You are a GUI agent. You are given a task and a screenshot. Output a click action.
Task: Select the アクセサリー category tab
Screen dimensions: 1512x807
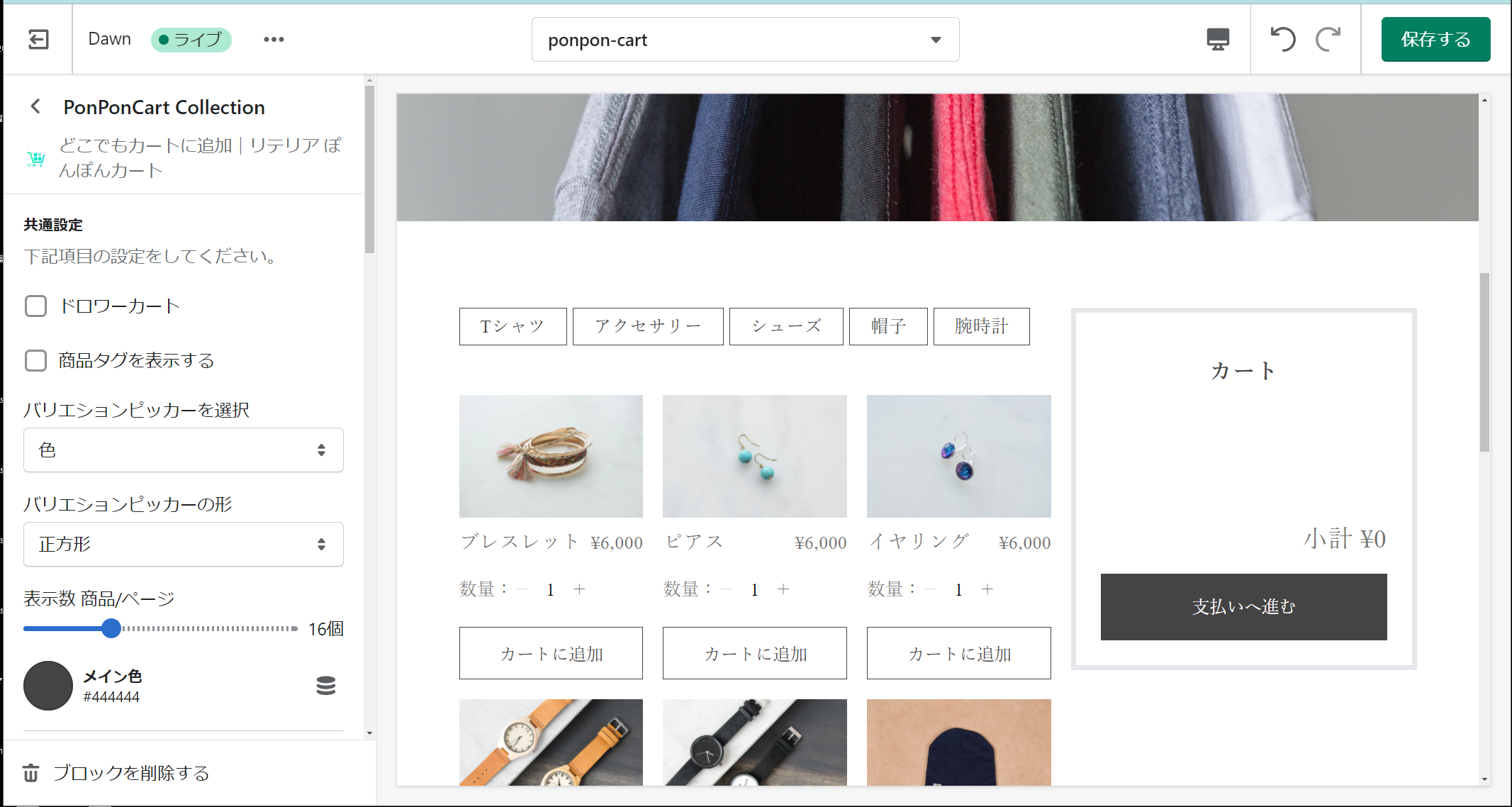(647, 326)
